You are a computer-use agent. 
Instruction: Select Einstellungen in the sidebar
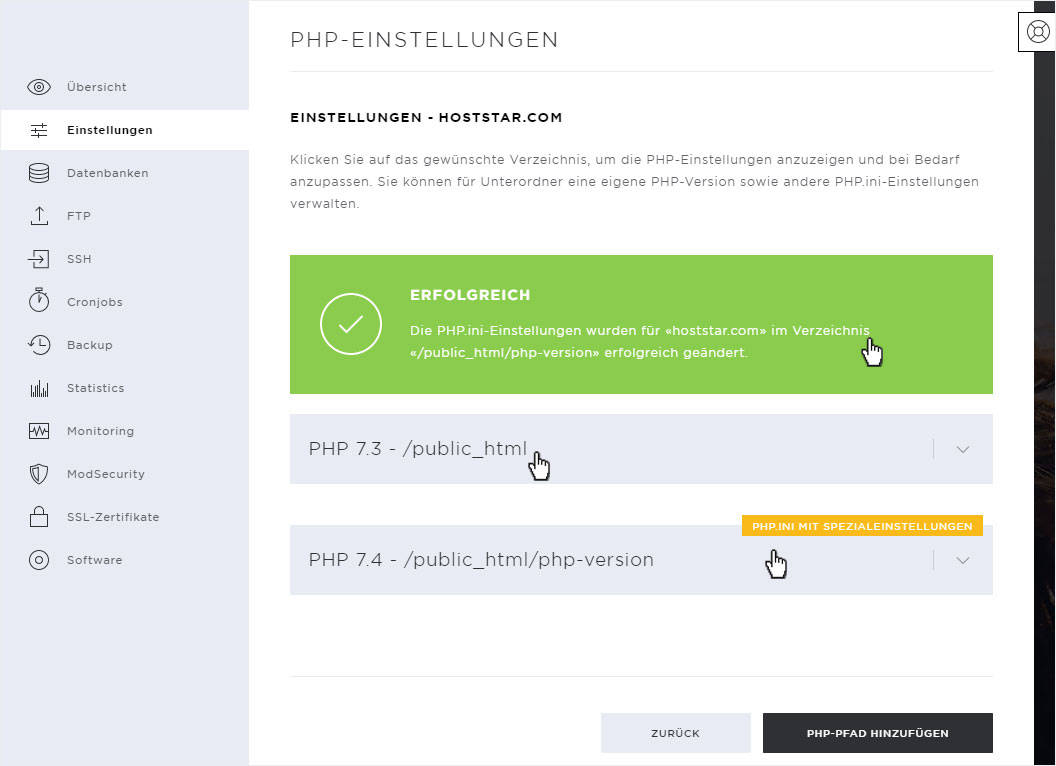coord(125,130)
